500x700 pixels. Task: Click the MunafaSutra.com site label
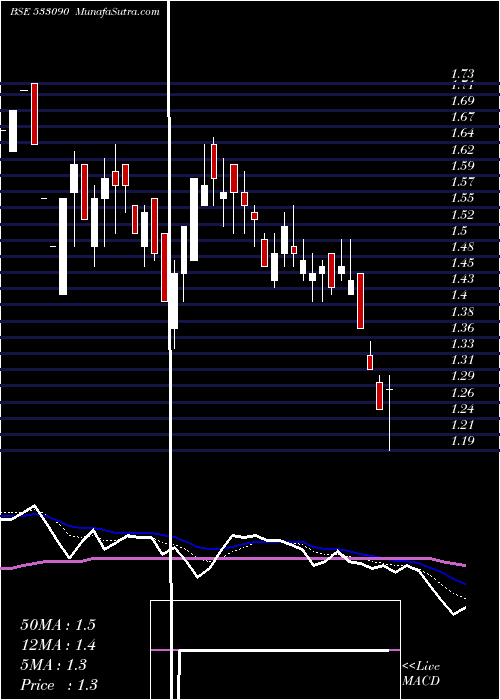(118, 12)
